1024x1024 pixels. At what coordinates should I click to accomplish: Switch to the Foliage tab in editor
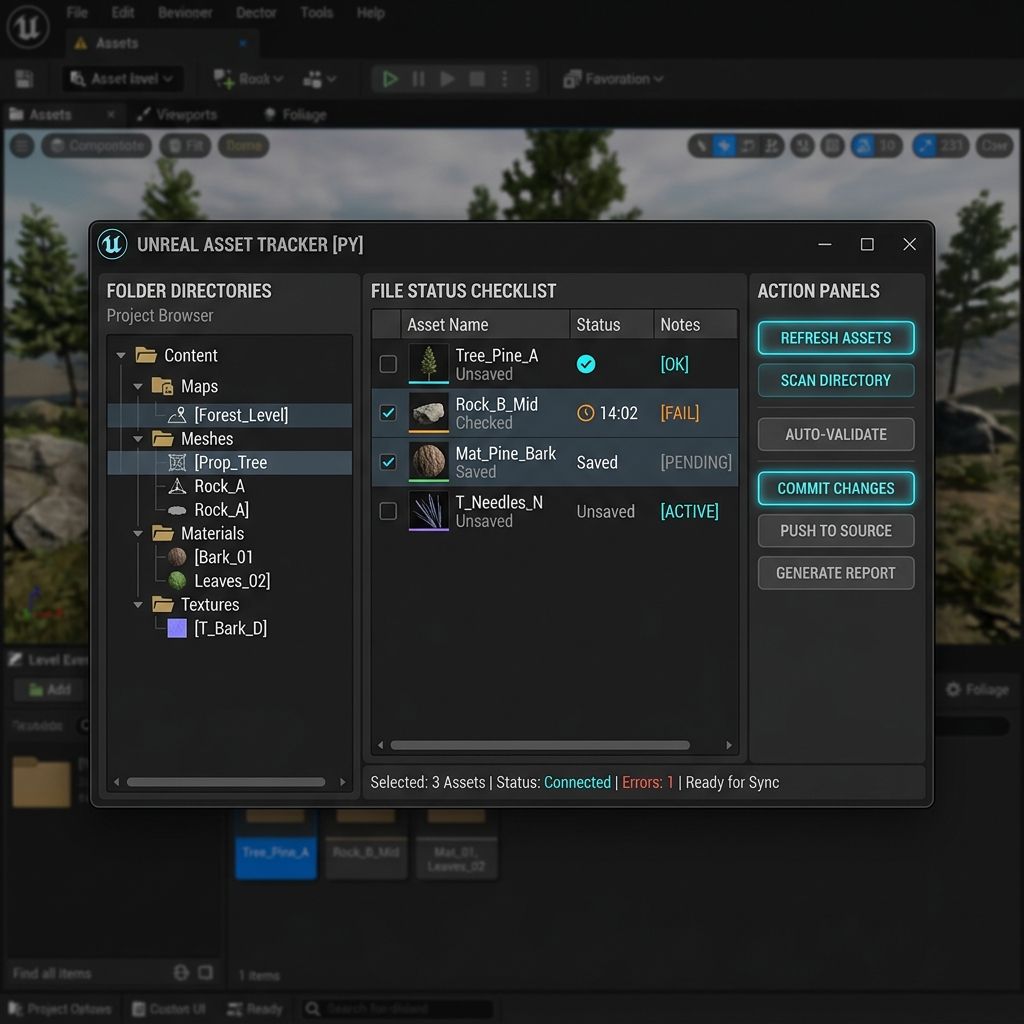click(295, 115)
